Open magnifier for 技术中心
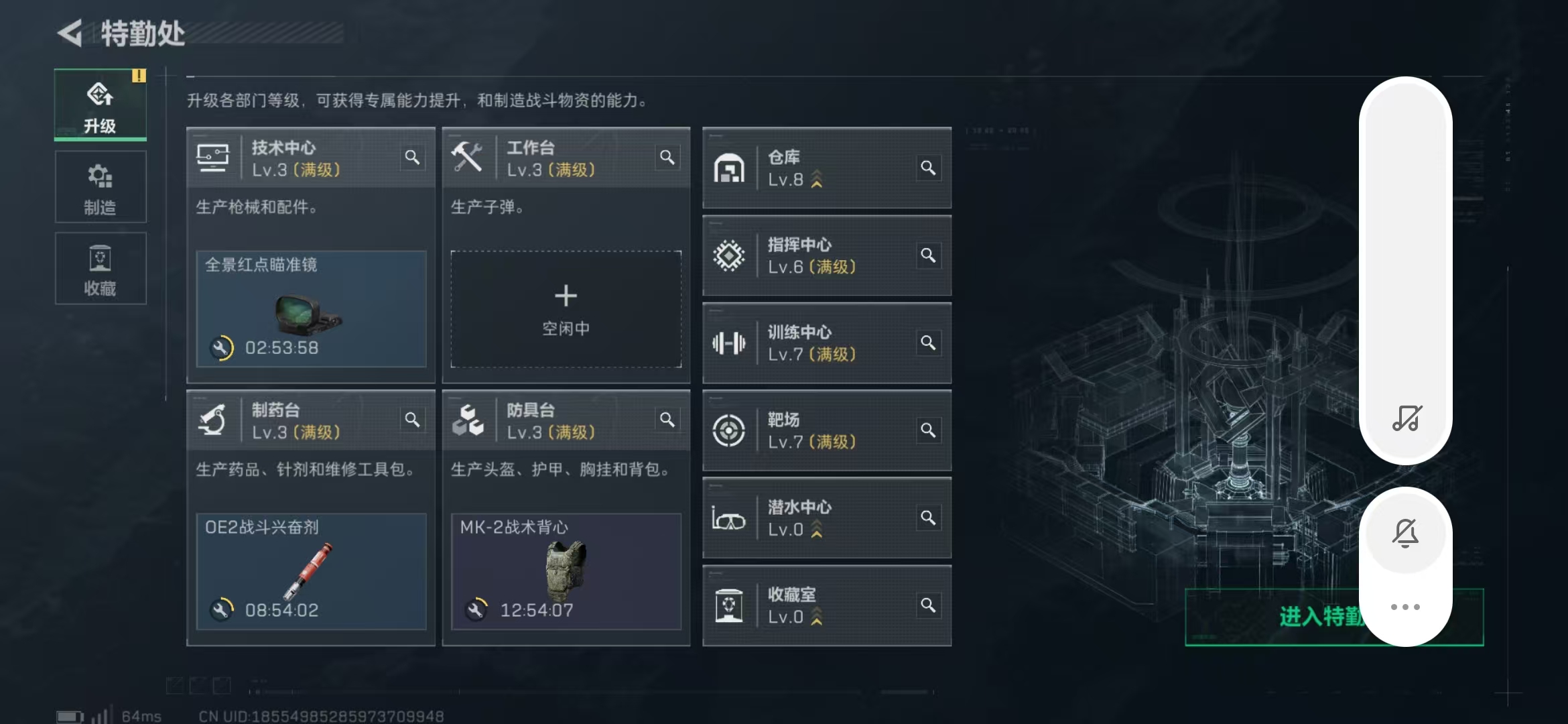1568x724 pixels. tap(412, 158)
